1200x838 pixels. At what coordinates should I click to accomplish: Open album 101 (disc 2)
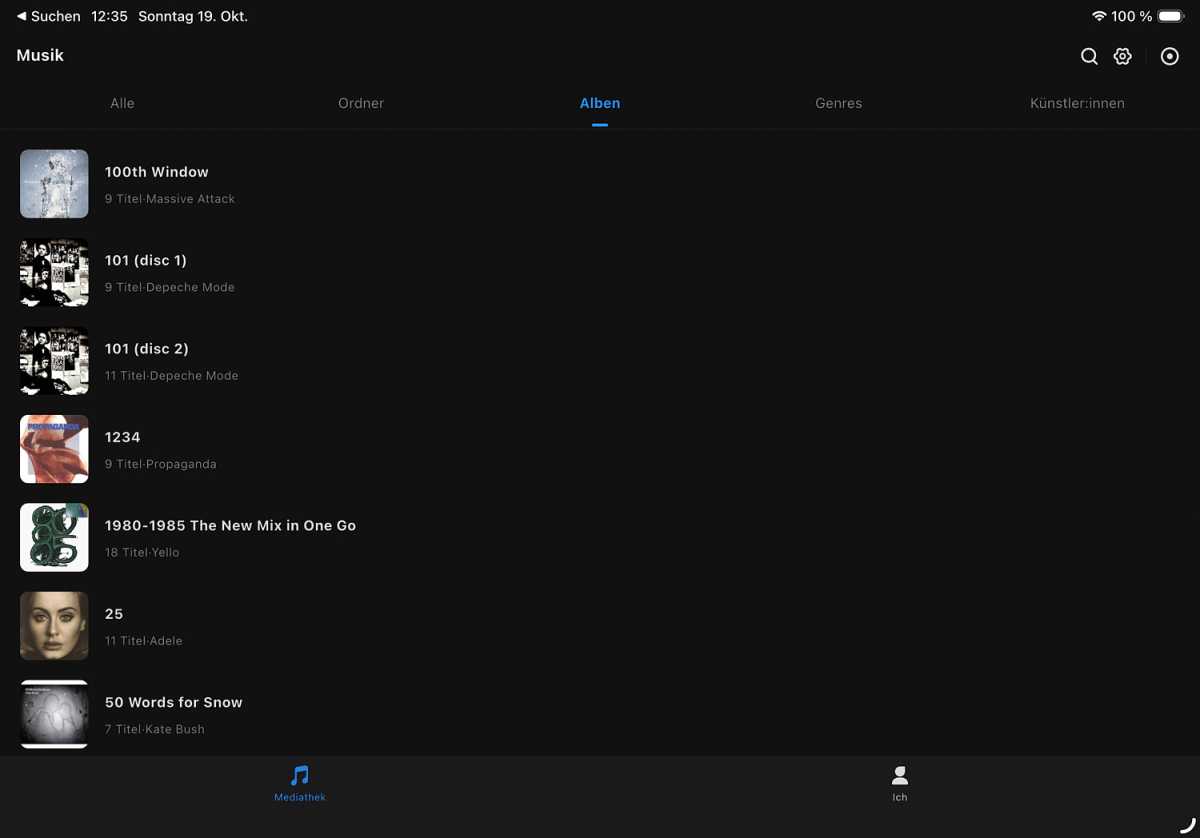pos(146,349)
